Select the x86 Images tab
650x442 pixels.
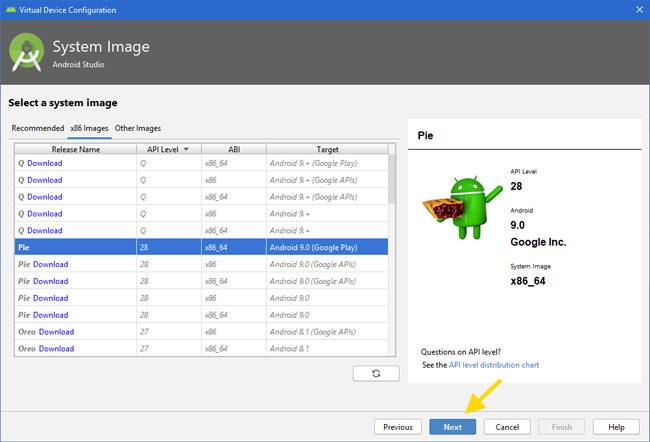pos(89,128)
